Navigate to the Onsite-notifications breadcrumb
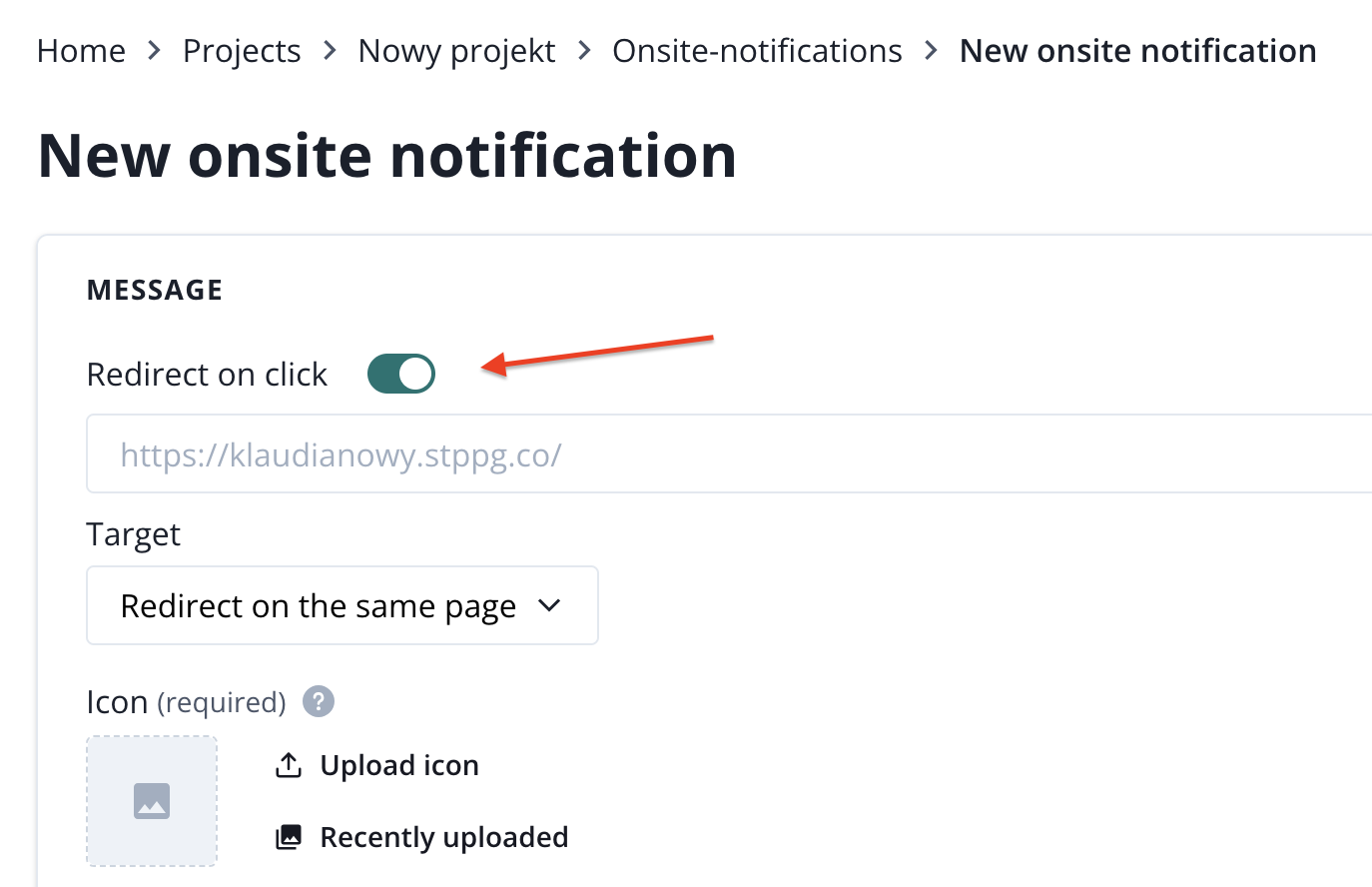 click(757, 51)
